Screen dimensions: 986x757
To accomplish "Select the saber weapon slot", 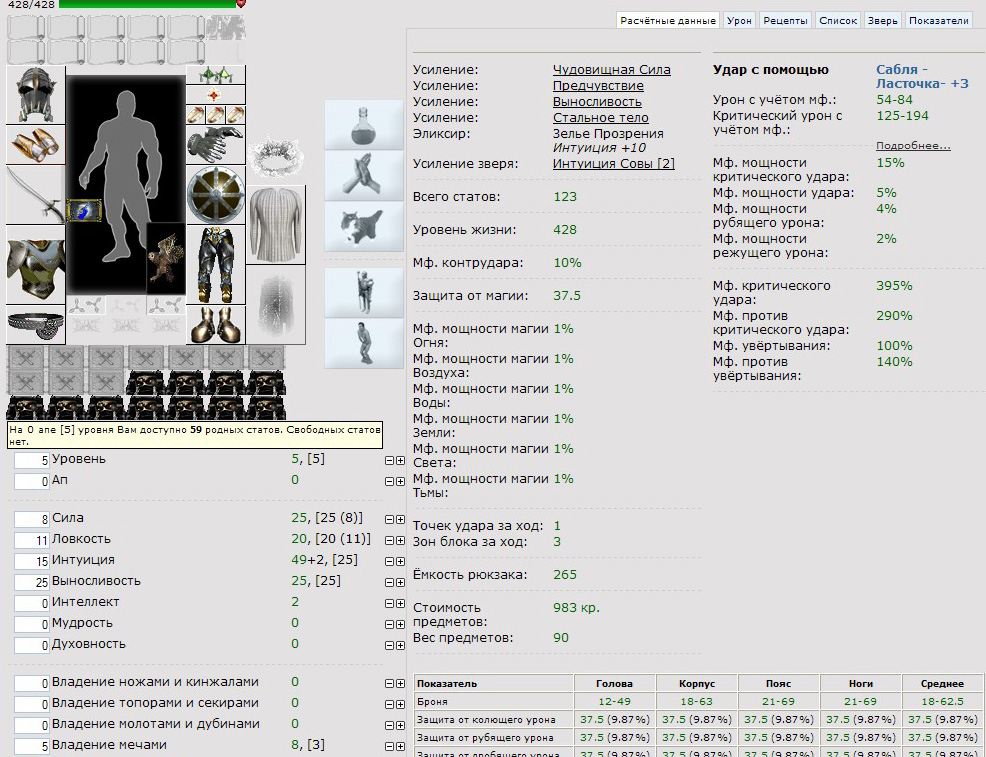I will pos(36,195).
